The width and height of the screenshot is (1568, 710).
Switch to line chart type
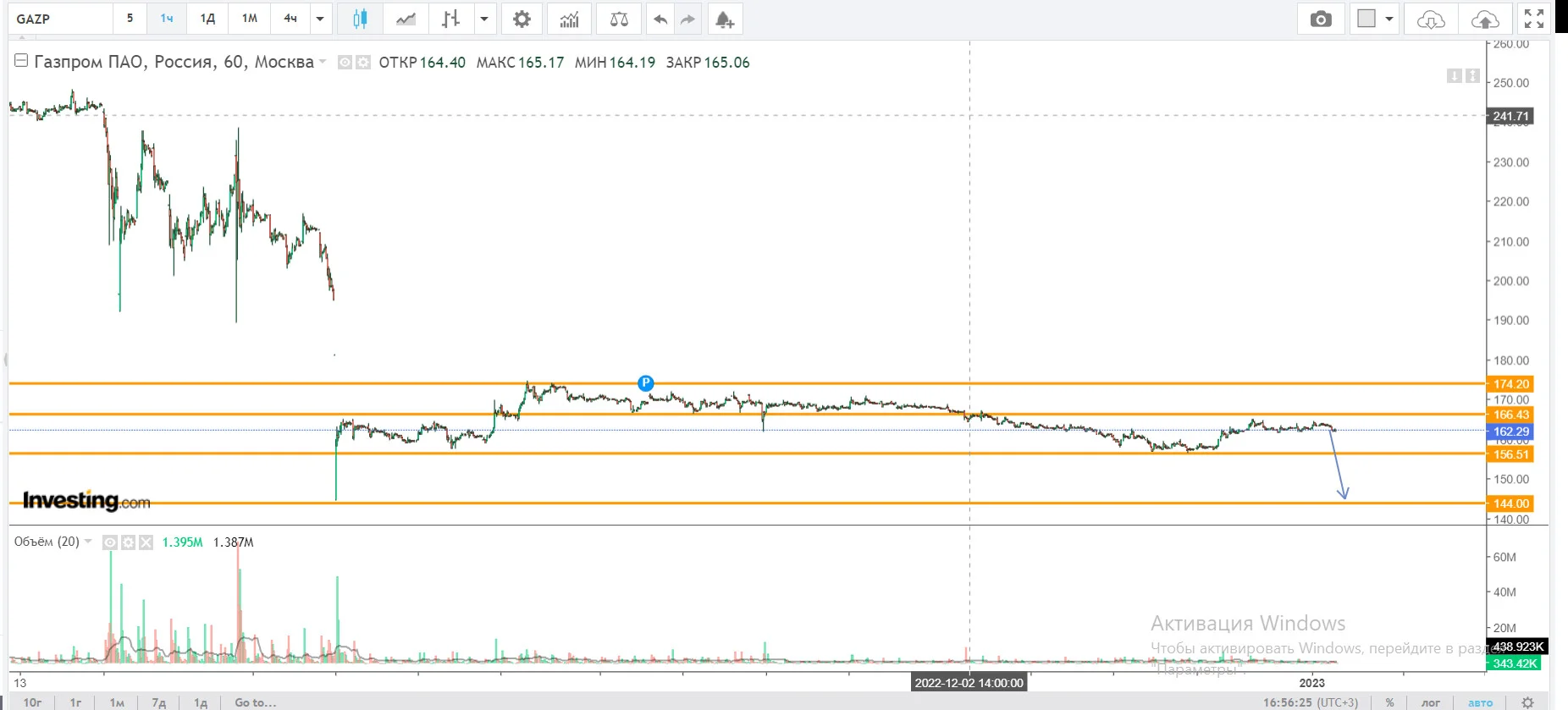pyautogui.click(x=406, y=19)
